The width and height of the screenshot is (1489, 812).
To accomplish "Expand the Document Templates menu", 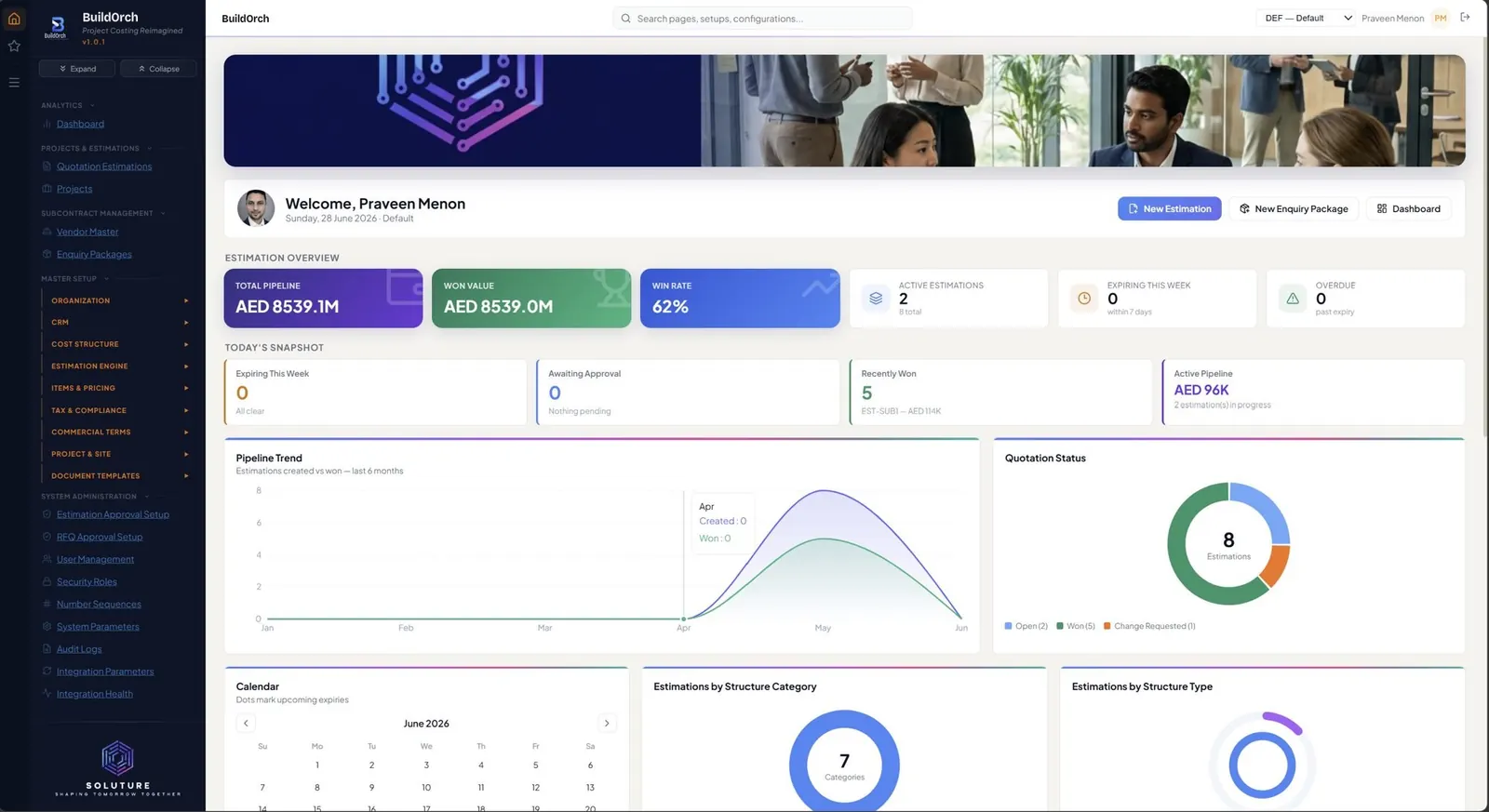I will pos(119,475).
